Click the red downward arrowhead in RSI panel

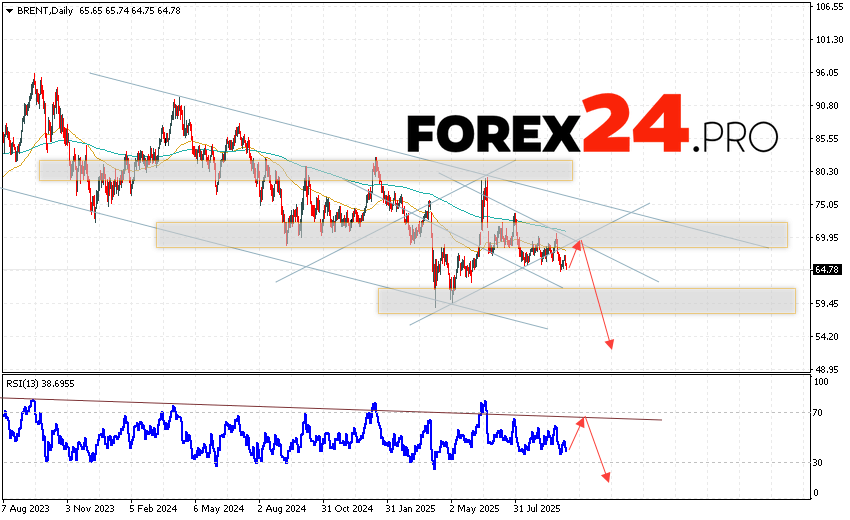(x=605, y=477)
